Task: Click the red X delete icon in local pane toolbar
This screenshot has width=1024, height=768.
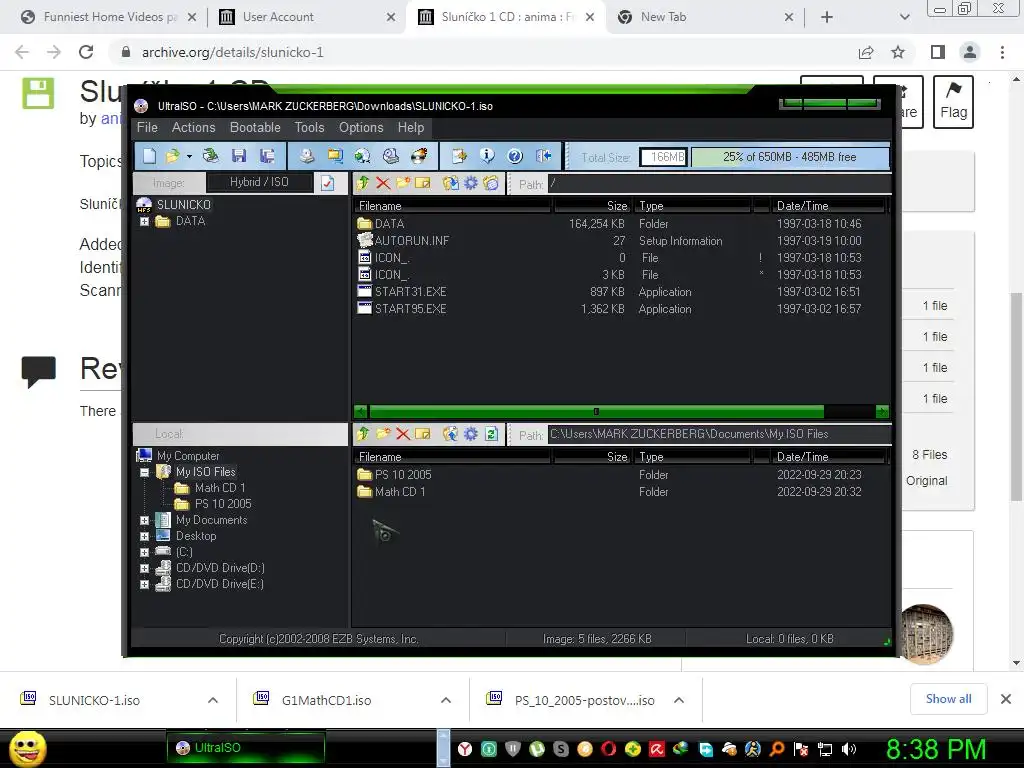Action: point(403,434)
